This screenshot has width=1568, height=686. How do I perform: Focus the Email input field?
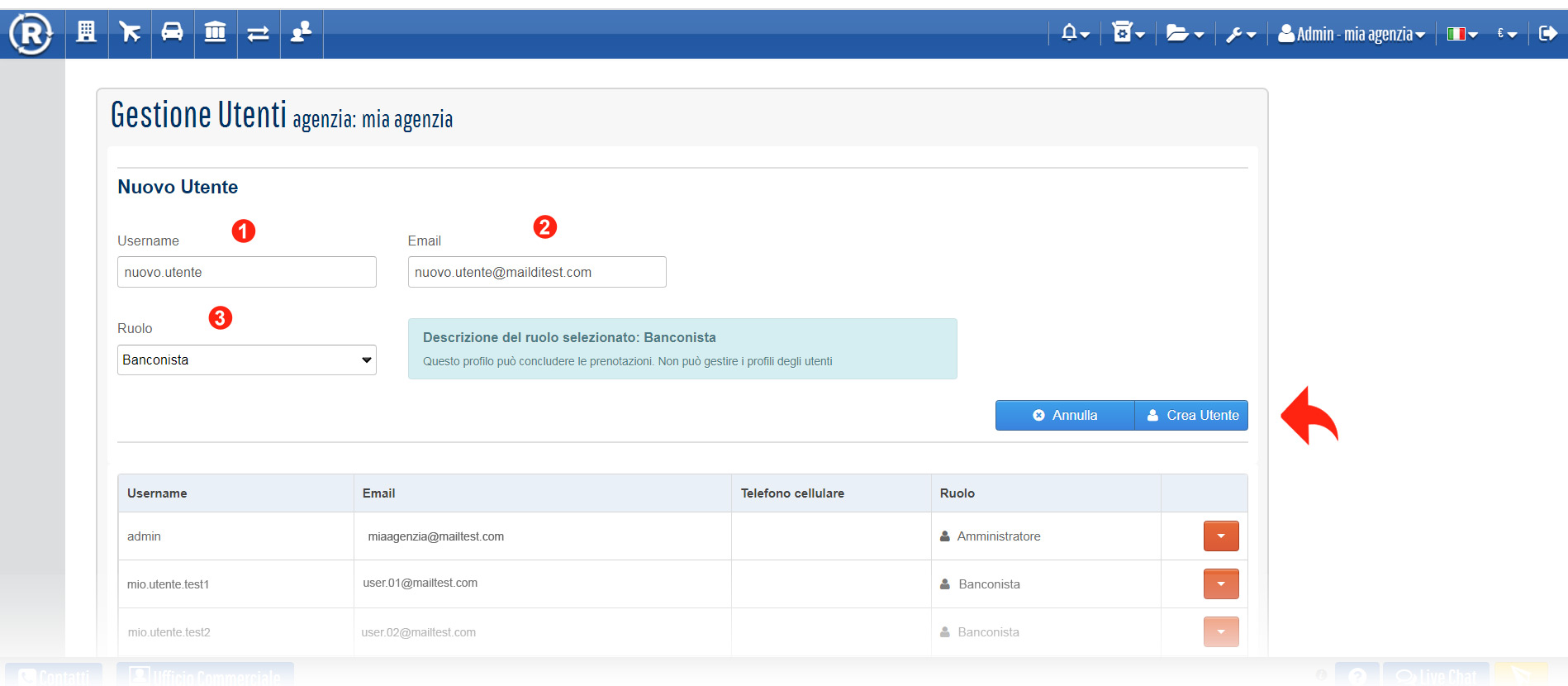coord(537,273)
